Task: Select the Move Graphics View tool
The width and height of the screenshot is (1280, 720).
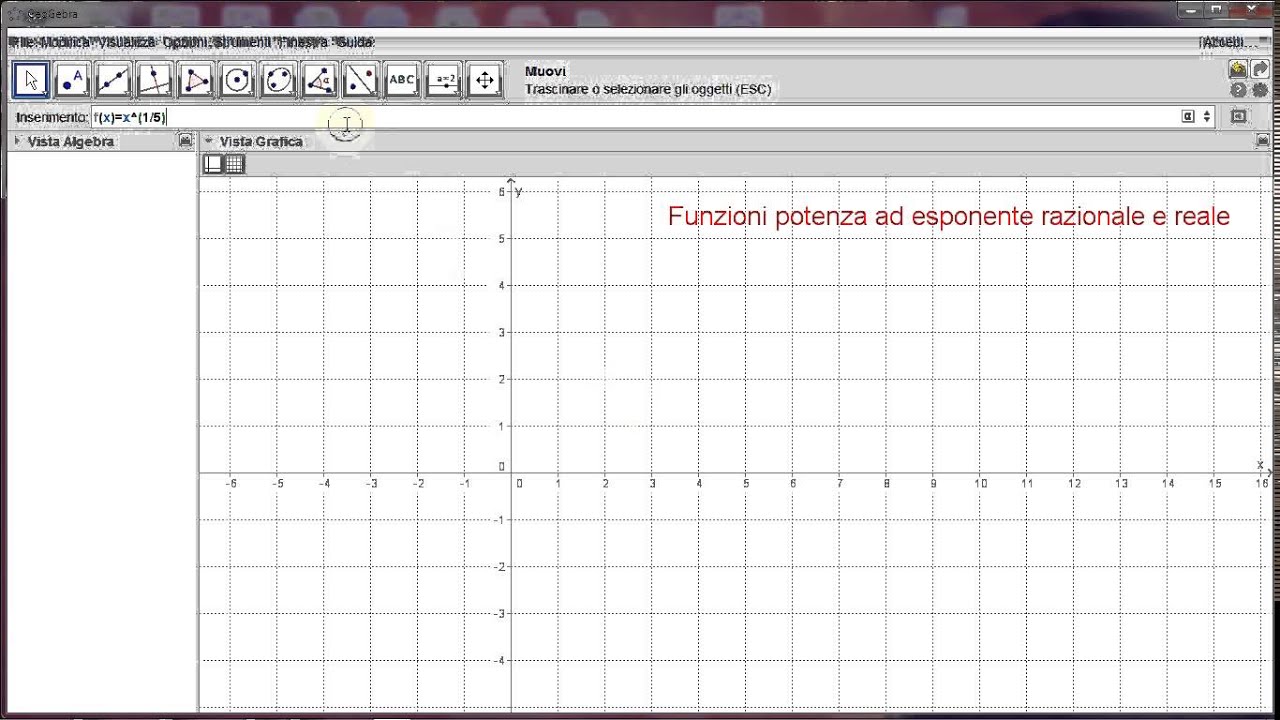Action: 484,81
